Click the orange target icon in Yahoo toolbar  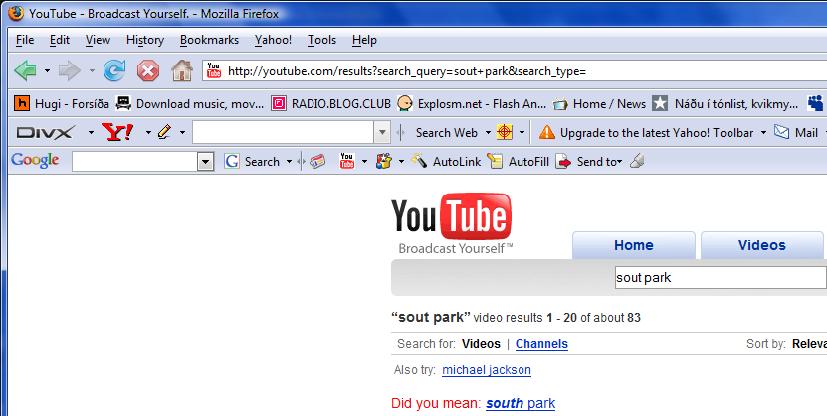(x=505, y=132)
